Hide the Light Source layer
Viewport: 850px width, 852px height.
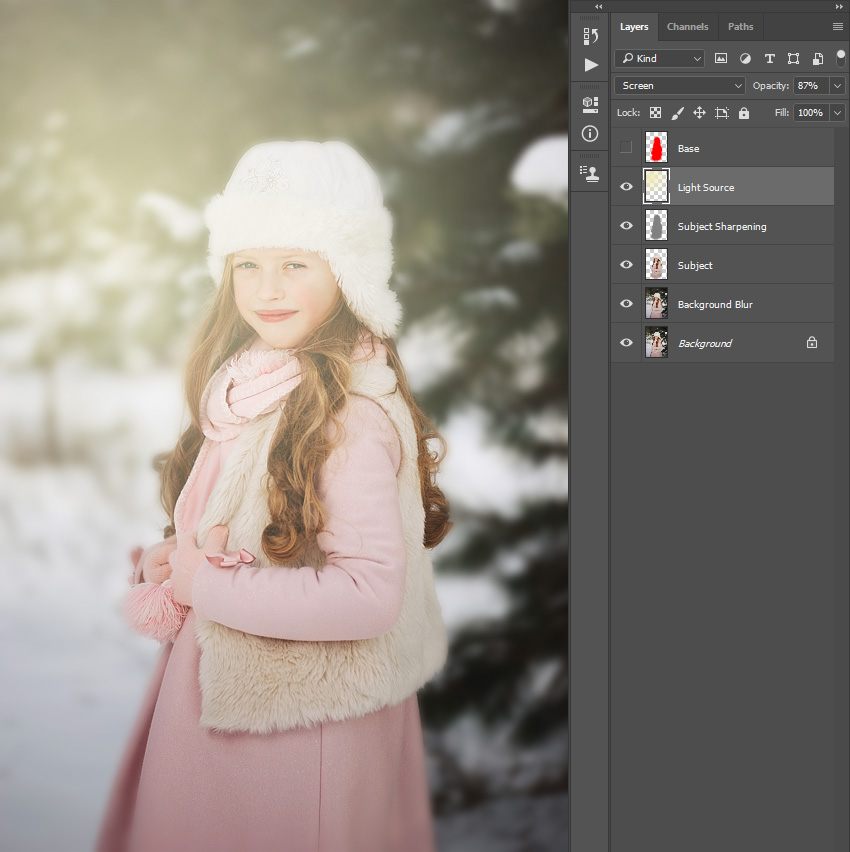[626, 186]
